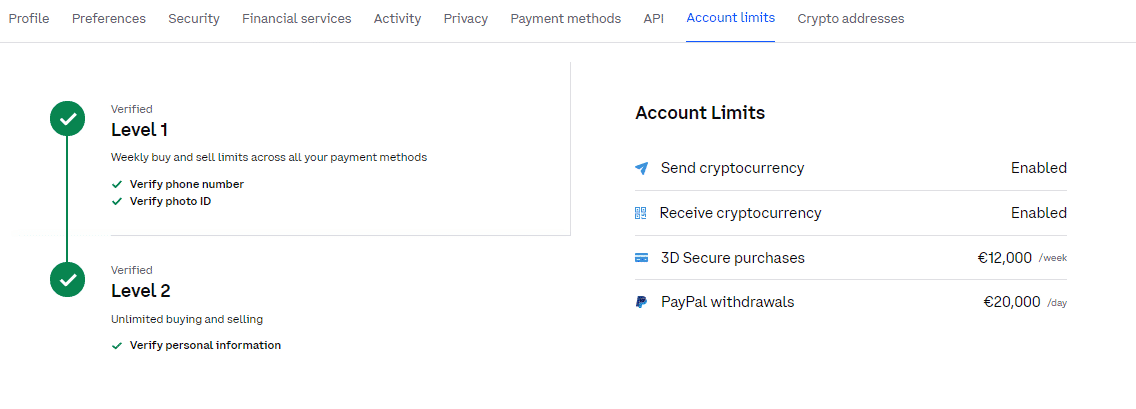Click the Send cryptocurrency row label
Viewport: 1136px width, 409px height.
[x=732, y=168]
